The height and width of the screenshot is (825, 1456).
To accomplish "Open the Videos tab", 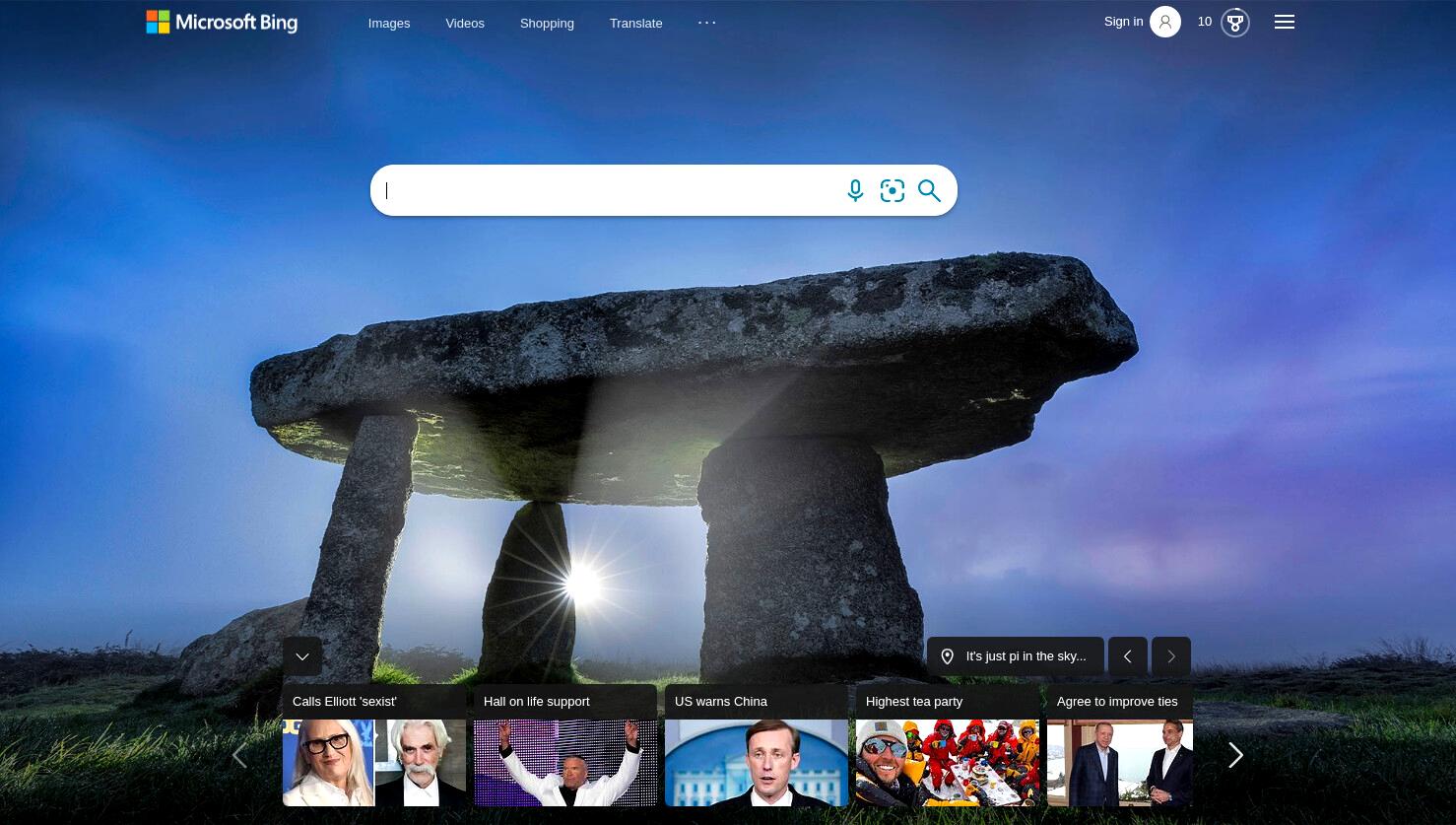I will pos(465,23).
